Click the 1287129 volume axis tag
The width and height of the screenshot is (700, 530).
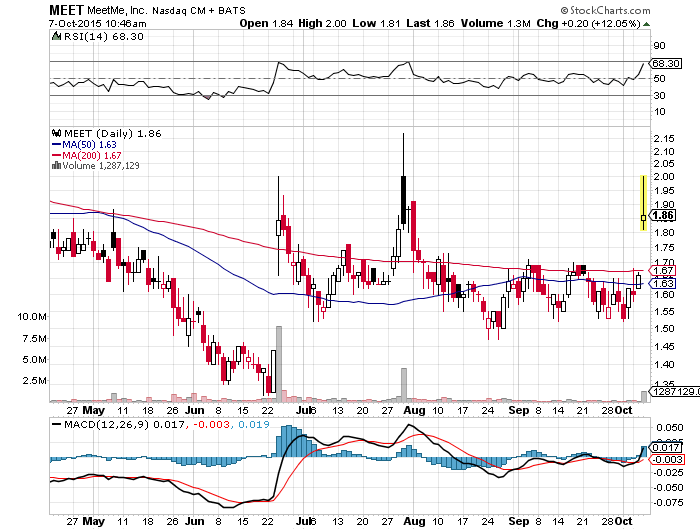[674, 392]
